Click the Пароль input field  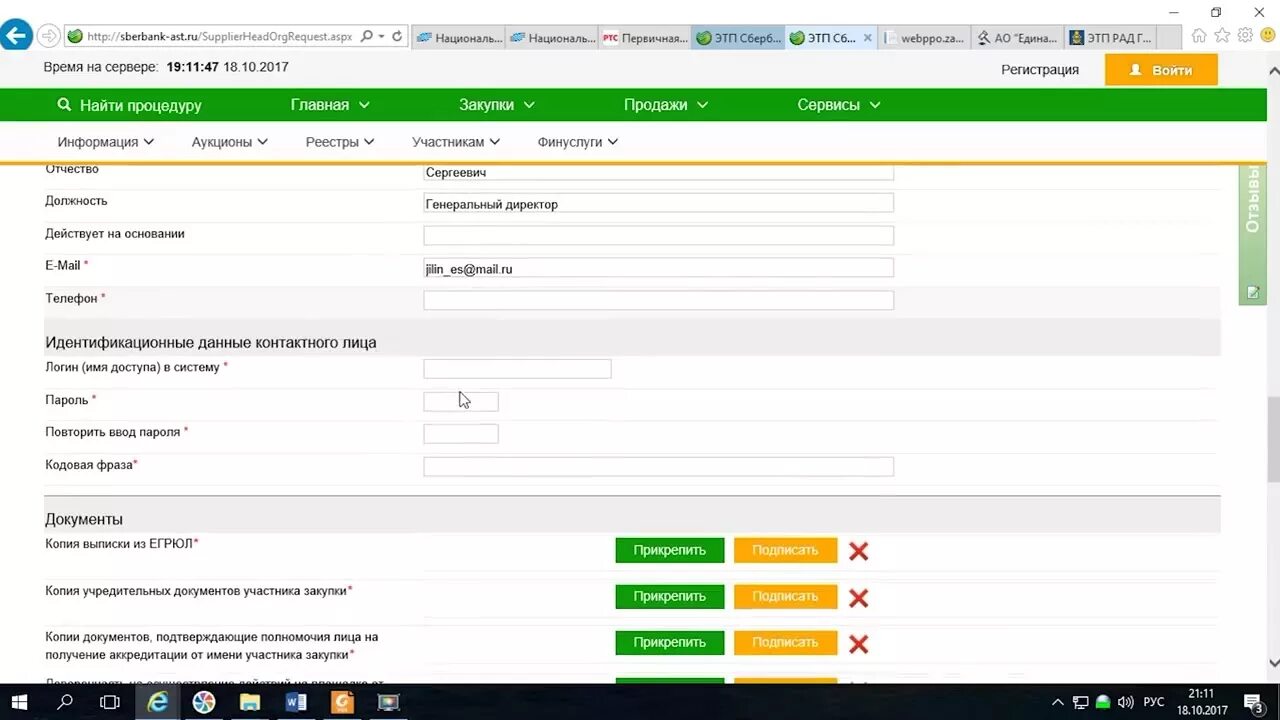(x=461, y=401)
